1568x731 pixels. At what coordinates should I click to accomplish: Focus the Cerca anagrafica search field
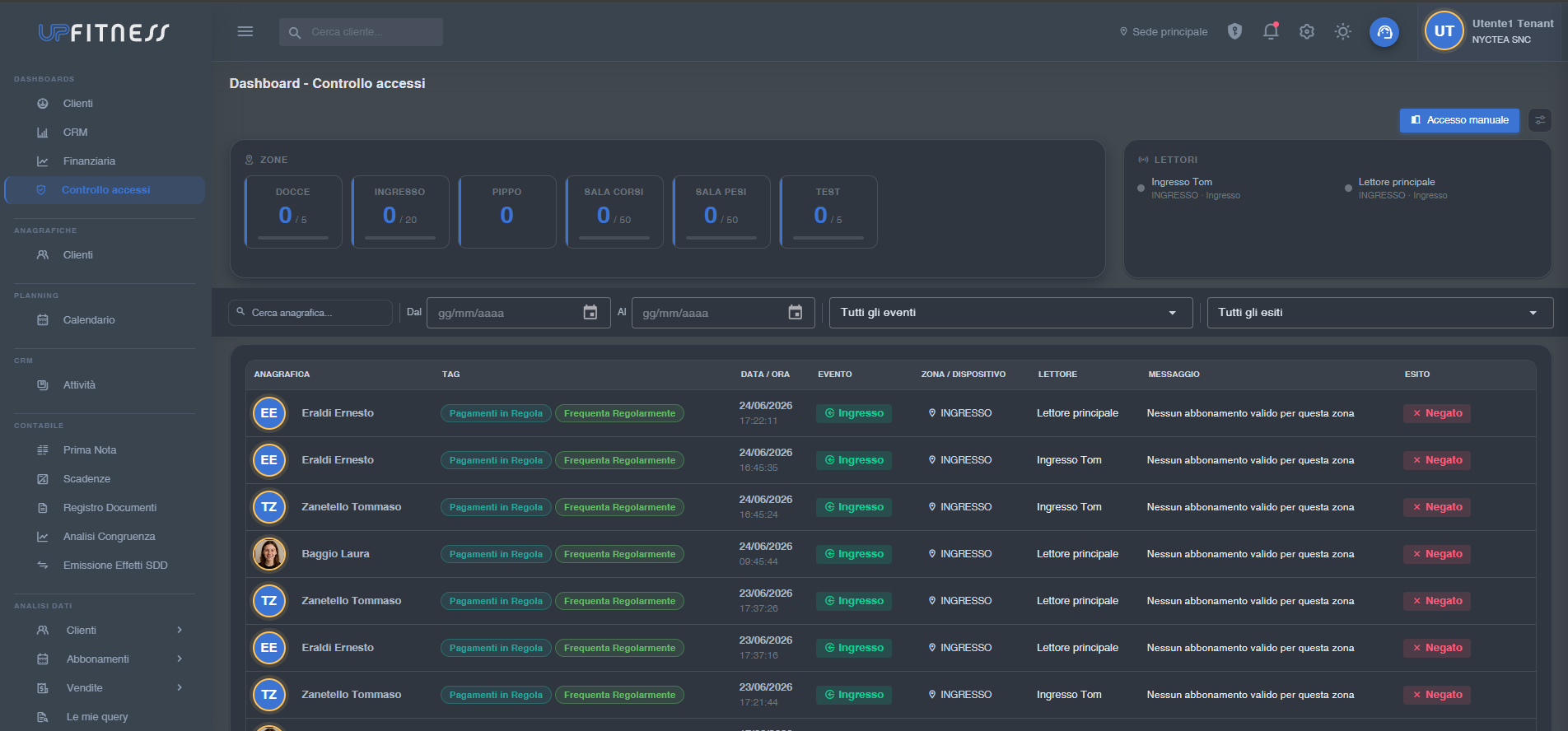310,313
